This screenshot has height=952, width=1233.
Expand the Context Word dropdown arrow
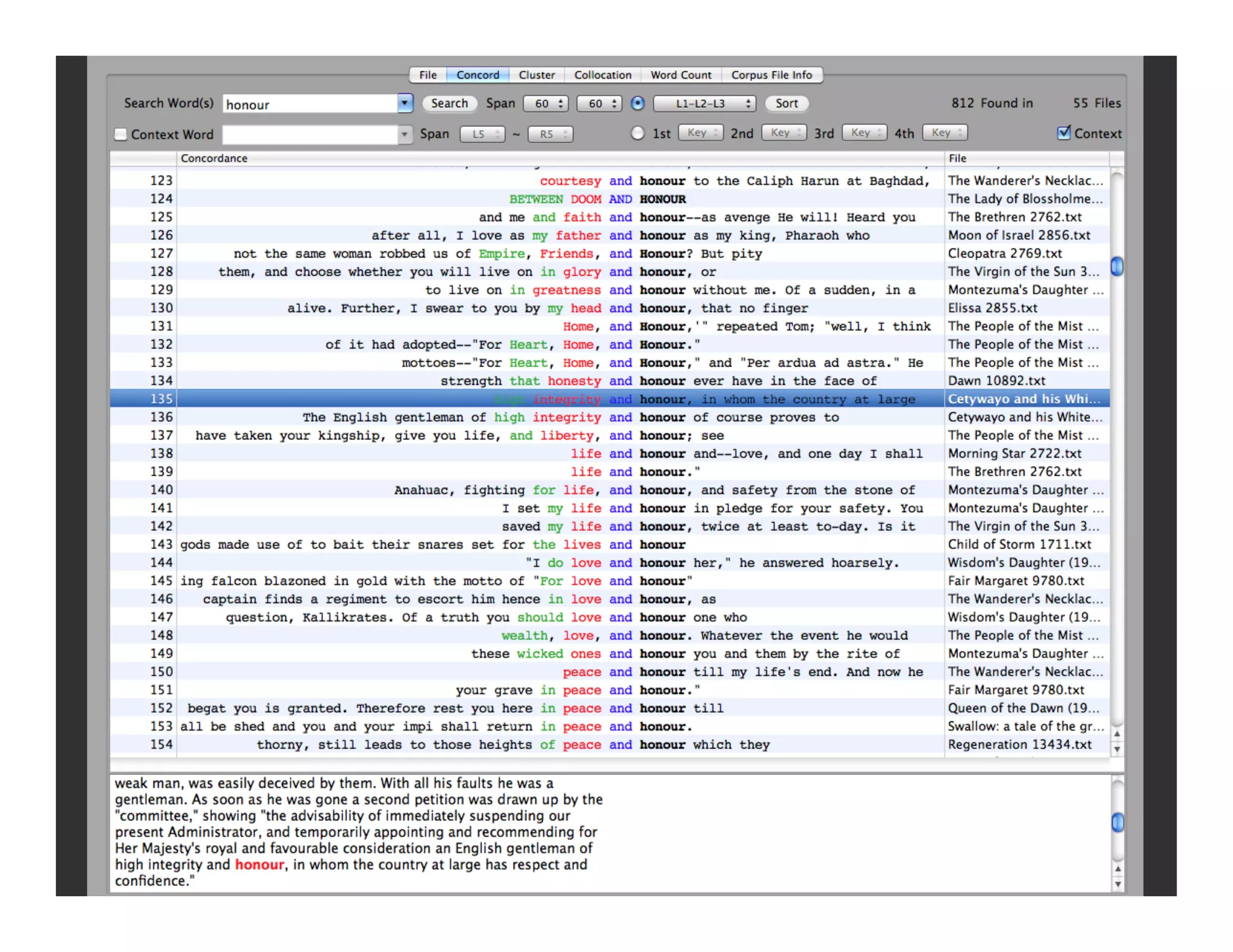(x=405, y=134)
